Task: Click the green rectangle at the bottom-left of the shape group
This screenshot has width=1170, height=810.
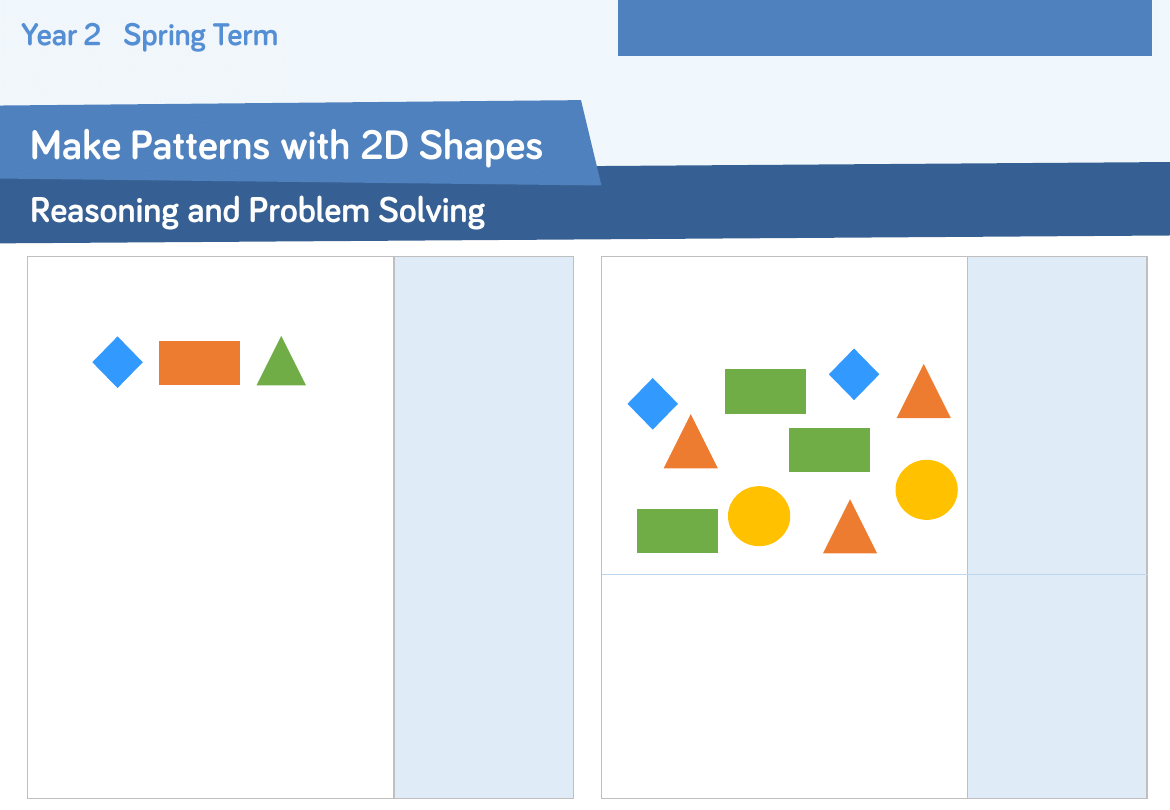Action: click(677, 531)
